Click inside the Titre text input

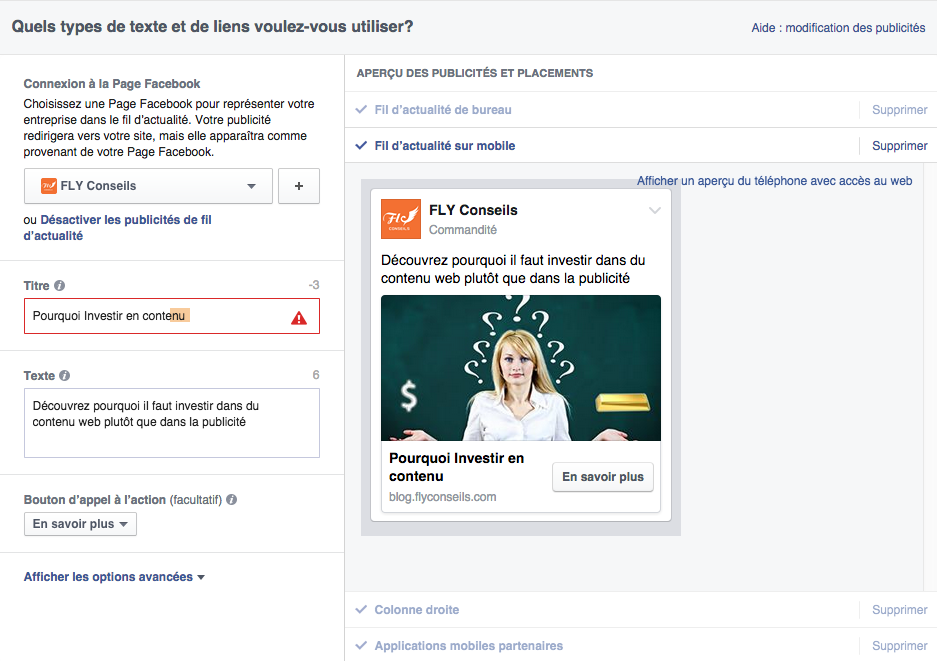150,315
